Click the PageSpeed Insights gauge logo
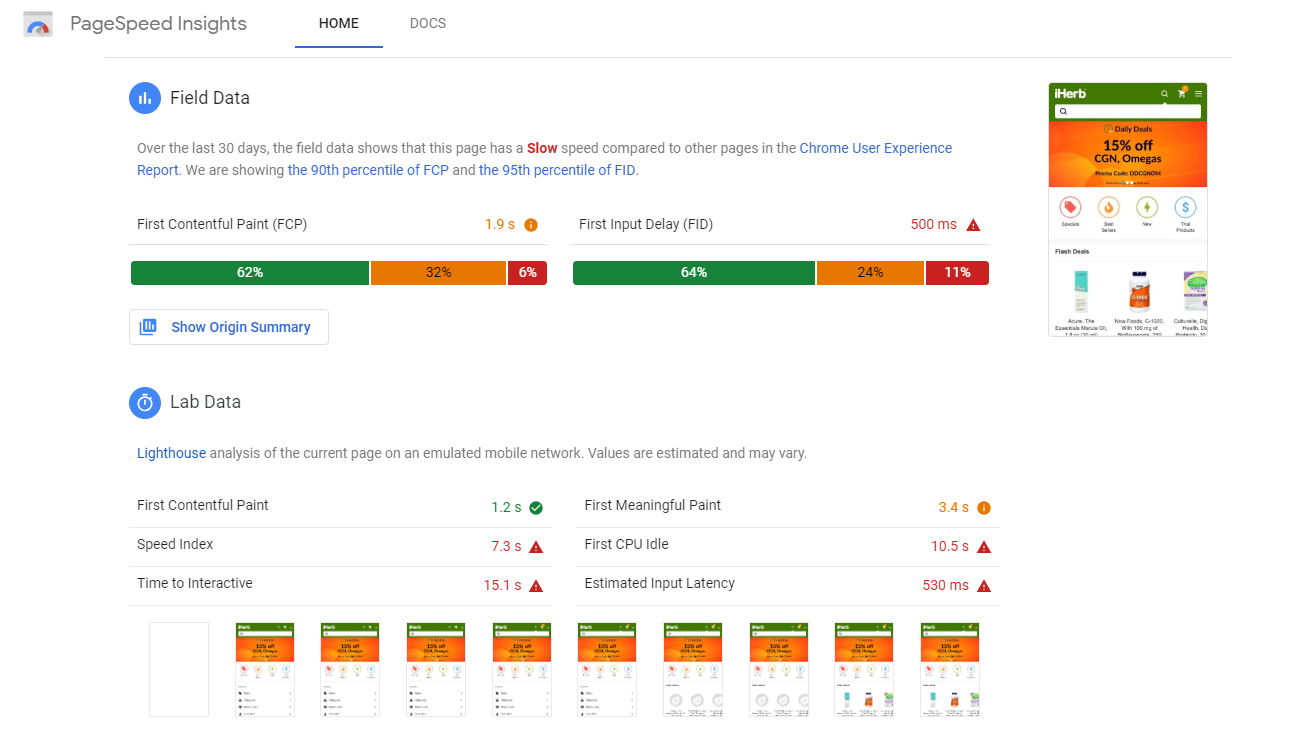Image resolution: width=1295 pixels, height=756 pixels. point(37,24)
